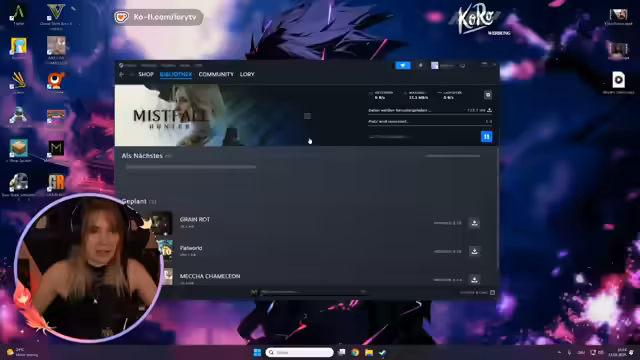Open the green A-logo desktop shortcut
Screen dimensions: 640x360
(x=18, y=15)
